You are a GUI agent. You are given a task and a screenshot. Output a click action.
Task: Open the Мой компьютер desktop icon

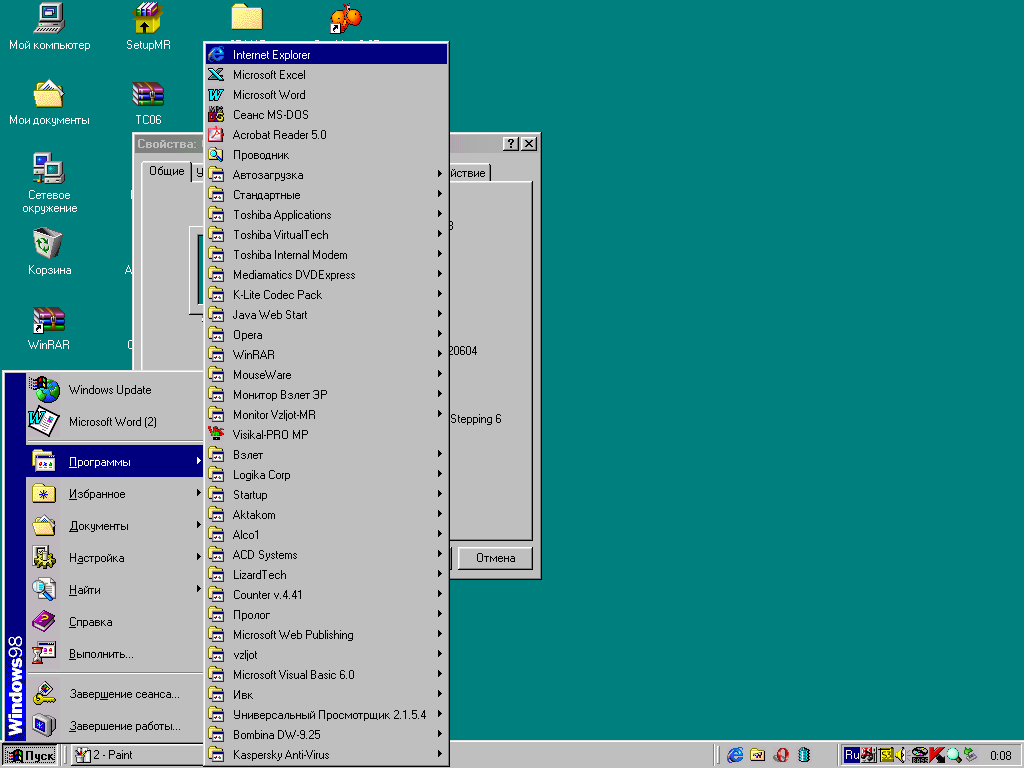[49, 19]
